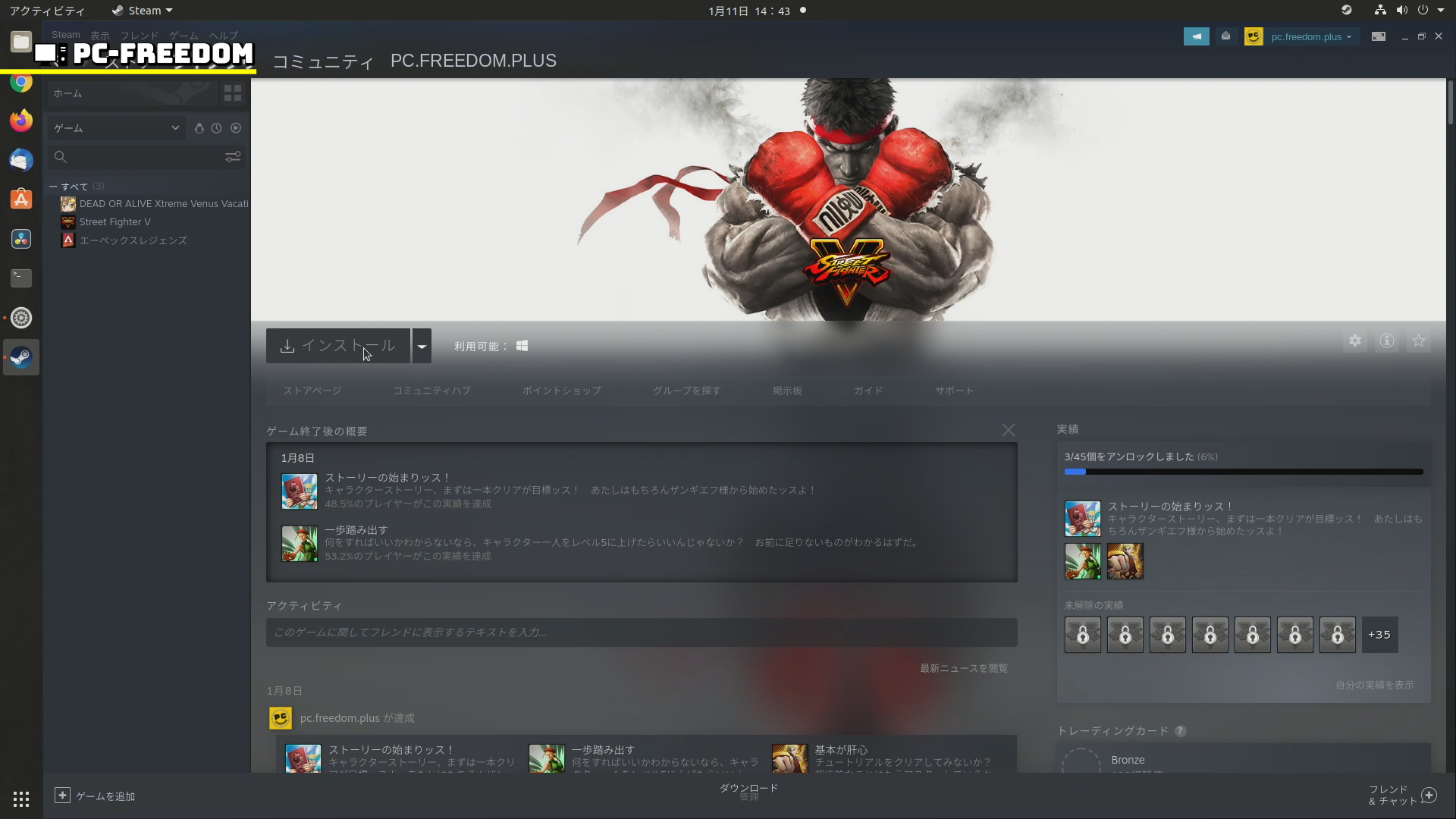This screenshot has width=1456, height=819.
Task: View 自分の実績を表示 link
Action: pyautogui.click(x=1374, y=685)
